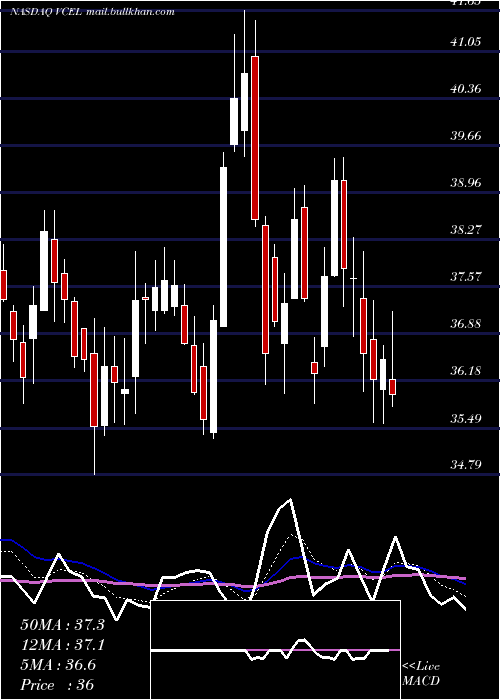Image resolution: width=500 pixels, height=700 pixels.
Task: Click the NASDAQ VCEL chart title
Action: (x=92, y=12)
